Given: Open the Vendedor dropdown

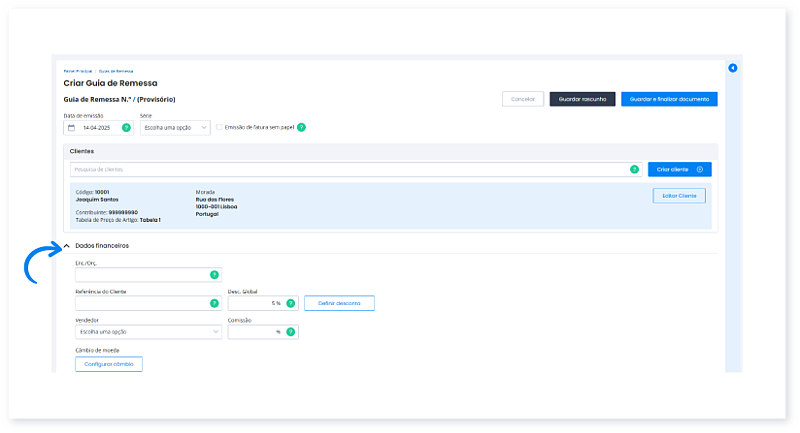Looking at the screenshot, I should [x=148, y=332].
